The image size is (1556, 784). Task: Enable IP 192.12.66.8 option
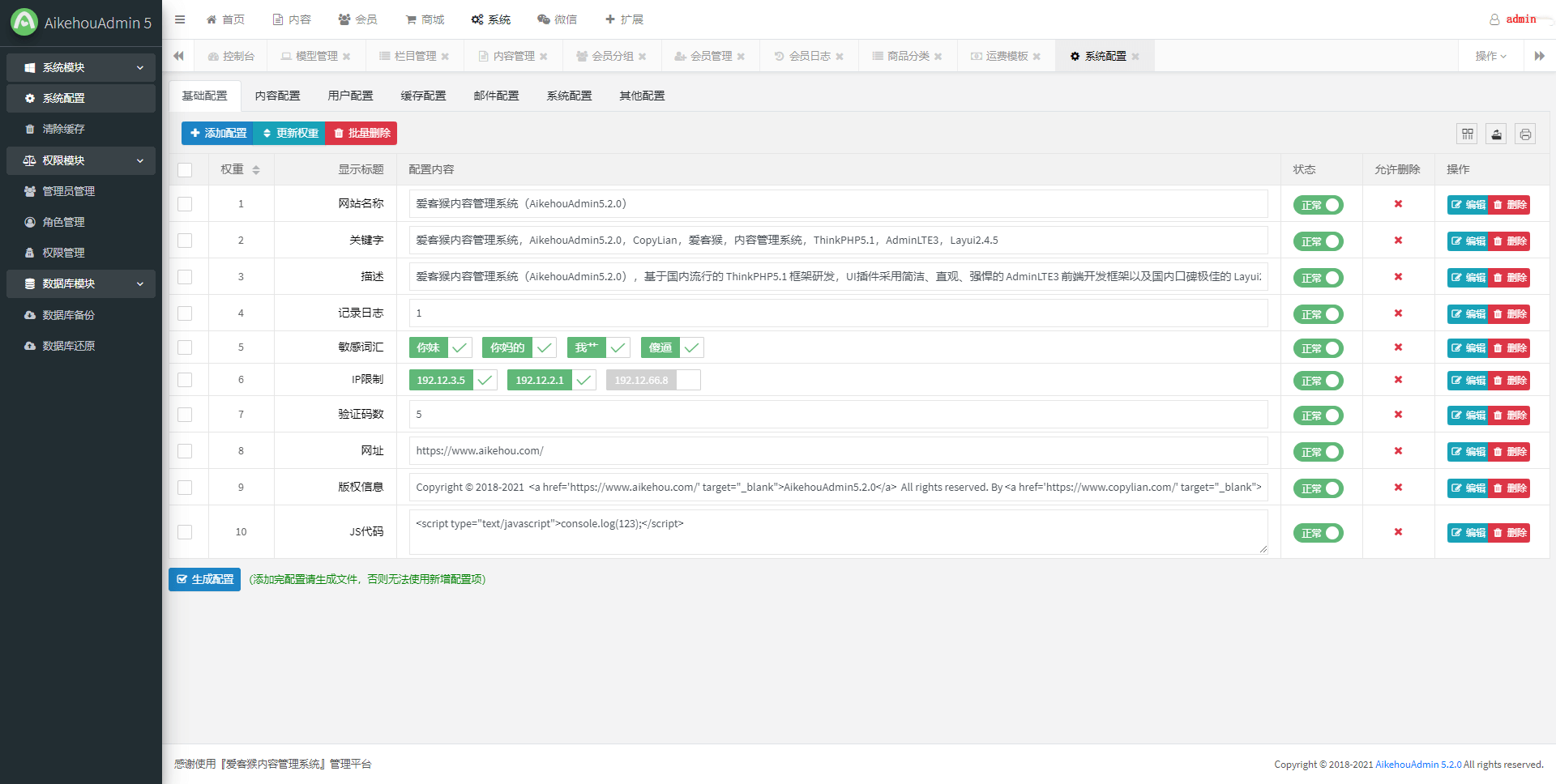653,380
